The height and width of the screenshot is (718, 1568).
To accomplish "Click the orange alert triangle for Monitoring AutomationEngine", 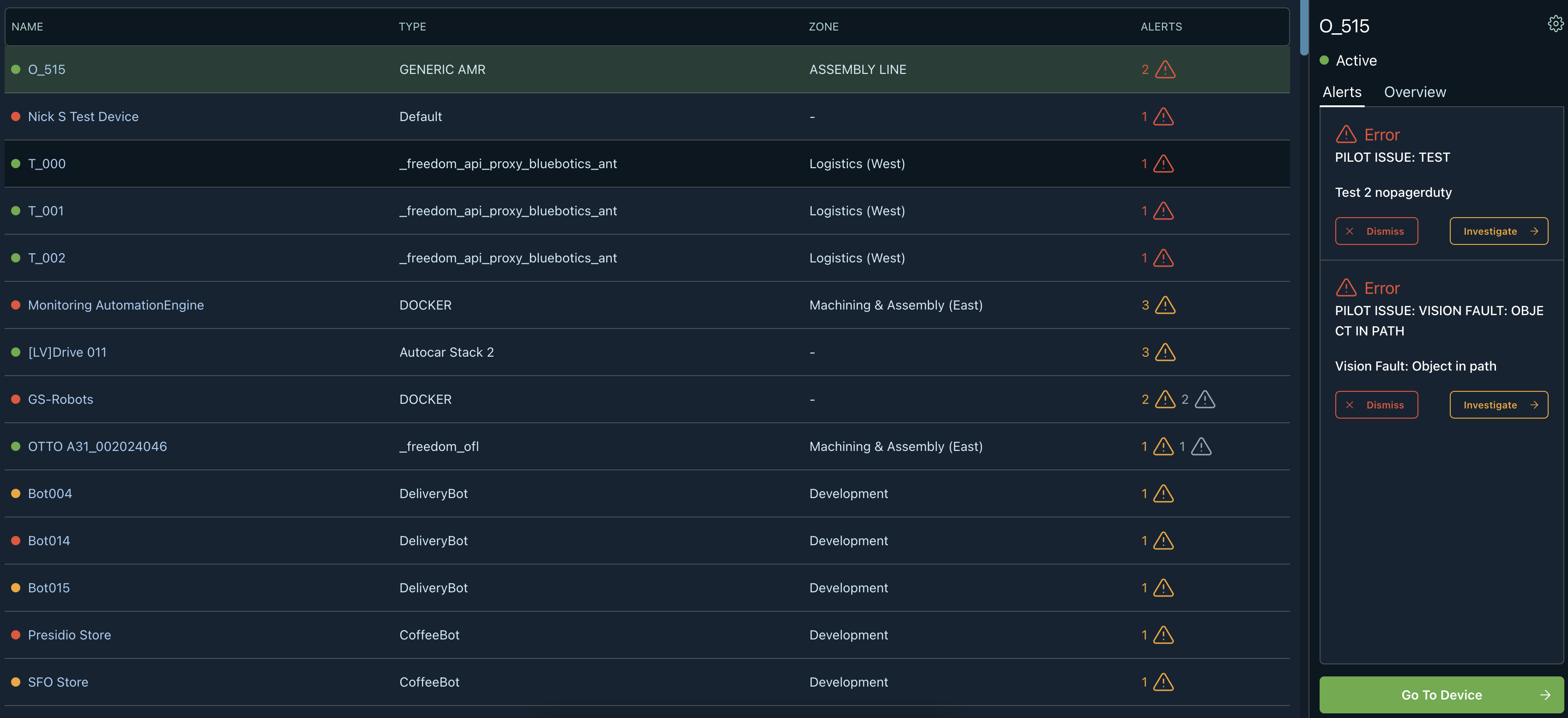I will click(x=1165, y=305).
